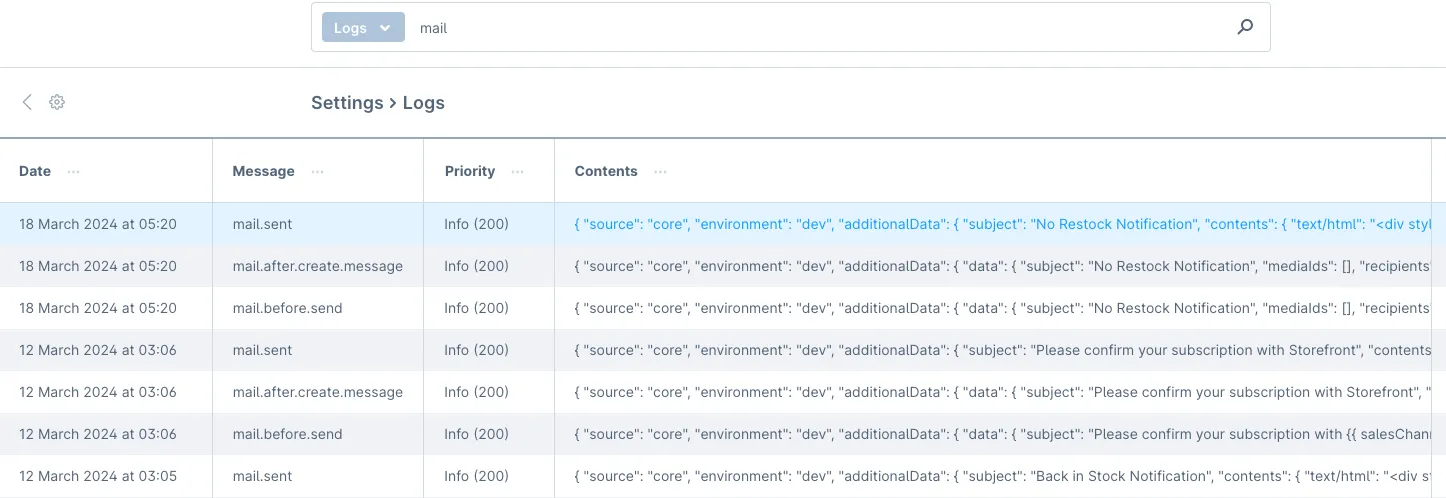Select the 12 March 03:06 mail.after.create.message entry

[x=317, y=392]
